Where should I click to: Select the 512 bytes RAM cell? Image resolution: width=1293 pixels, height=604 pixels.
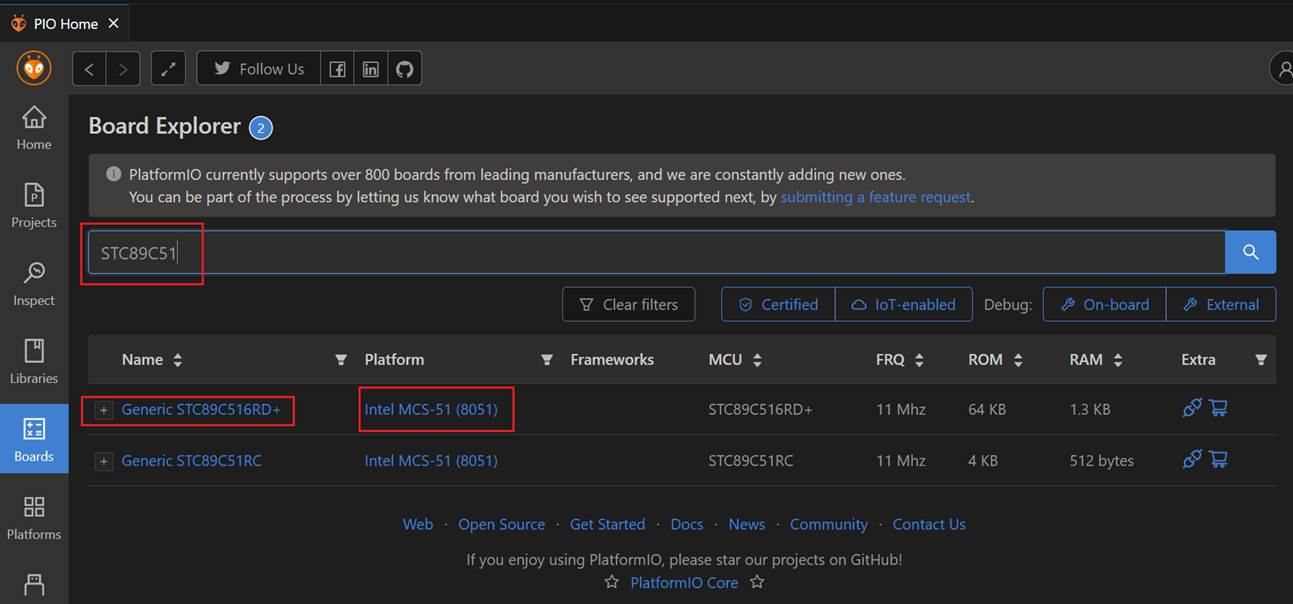click(x=1101, y=460)
